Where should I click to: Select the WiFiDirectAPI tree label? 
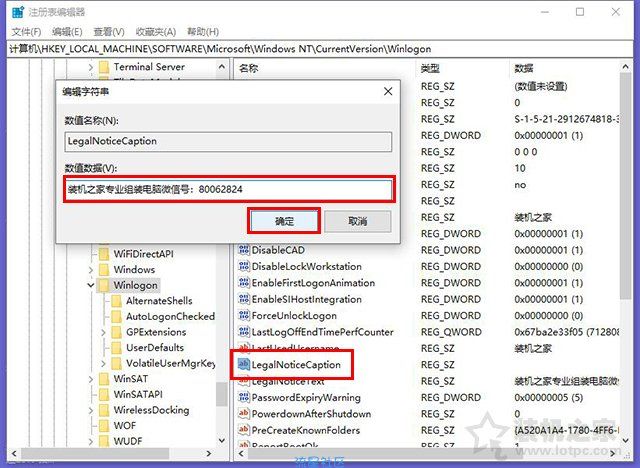pyautogui.click(x=144, y=254)
